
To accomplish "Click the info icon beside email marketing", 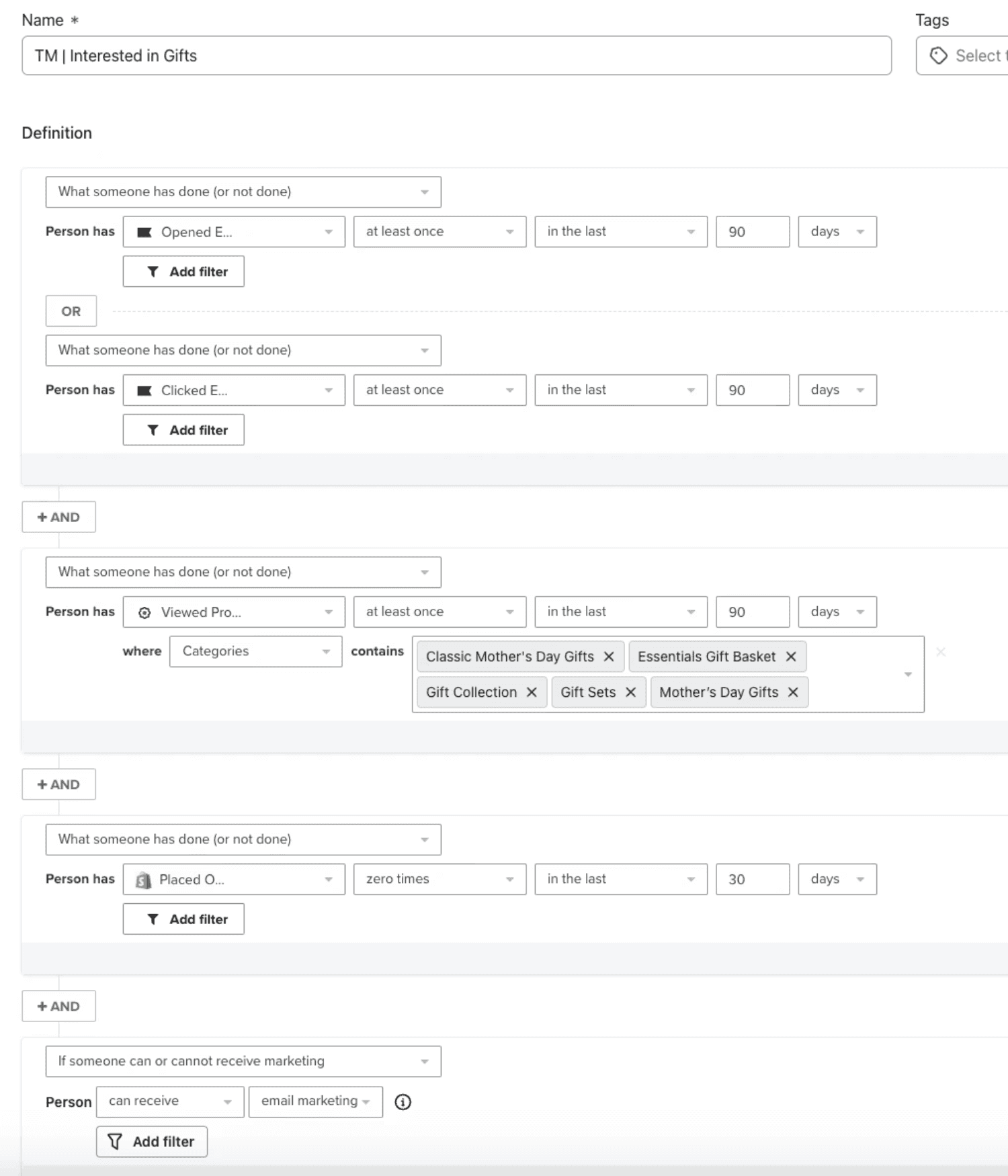I will click(x=403, y=1102).
